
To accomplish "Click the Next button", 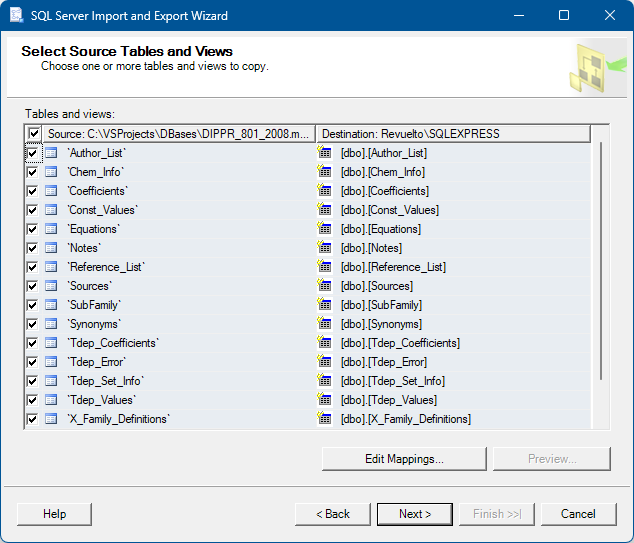I will 415,514.
